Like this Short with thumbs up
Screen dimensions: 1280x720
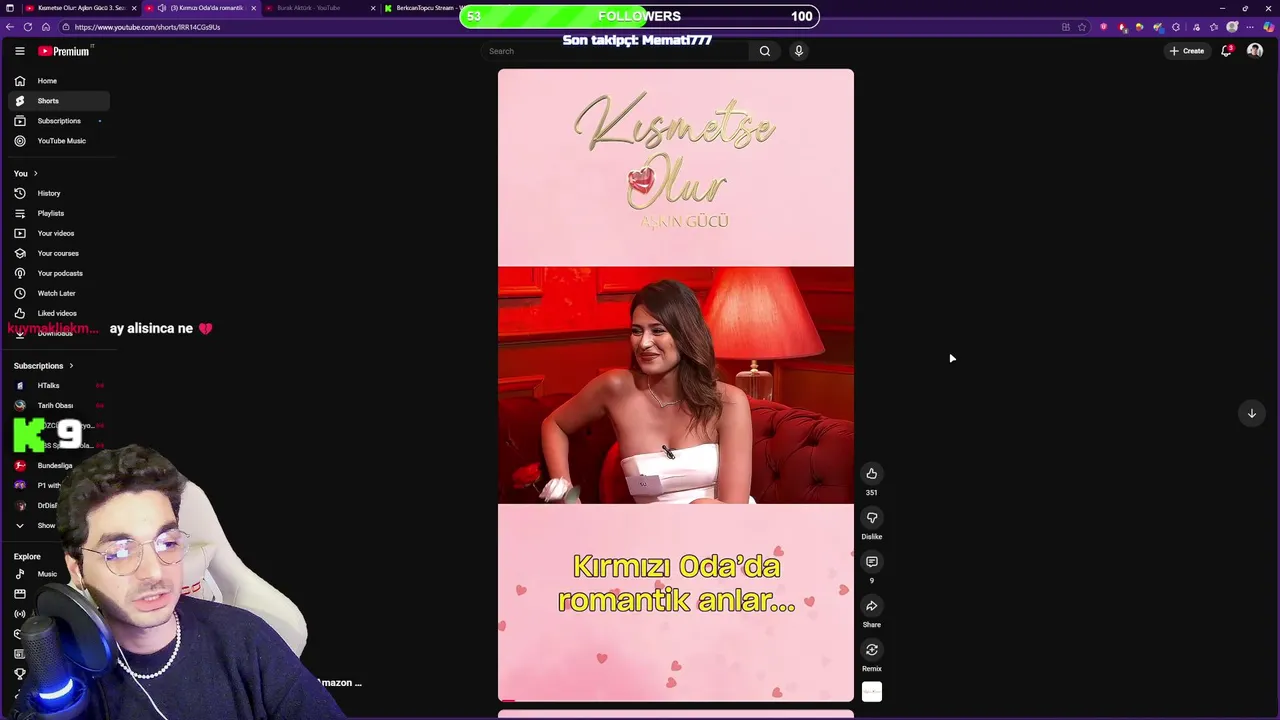[x=872, y=474]
